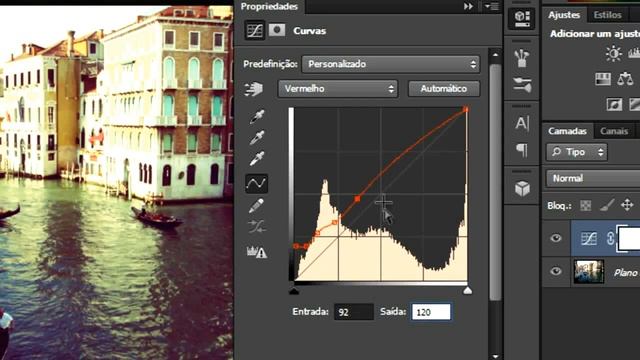Click the histogram clipping warning icon
The image size is (640, 360).
[x=256, y=252]
